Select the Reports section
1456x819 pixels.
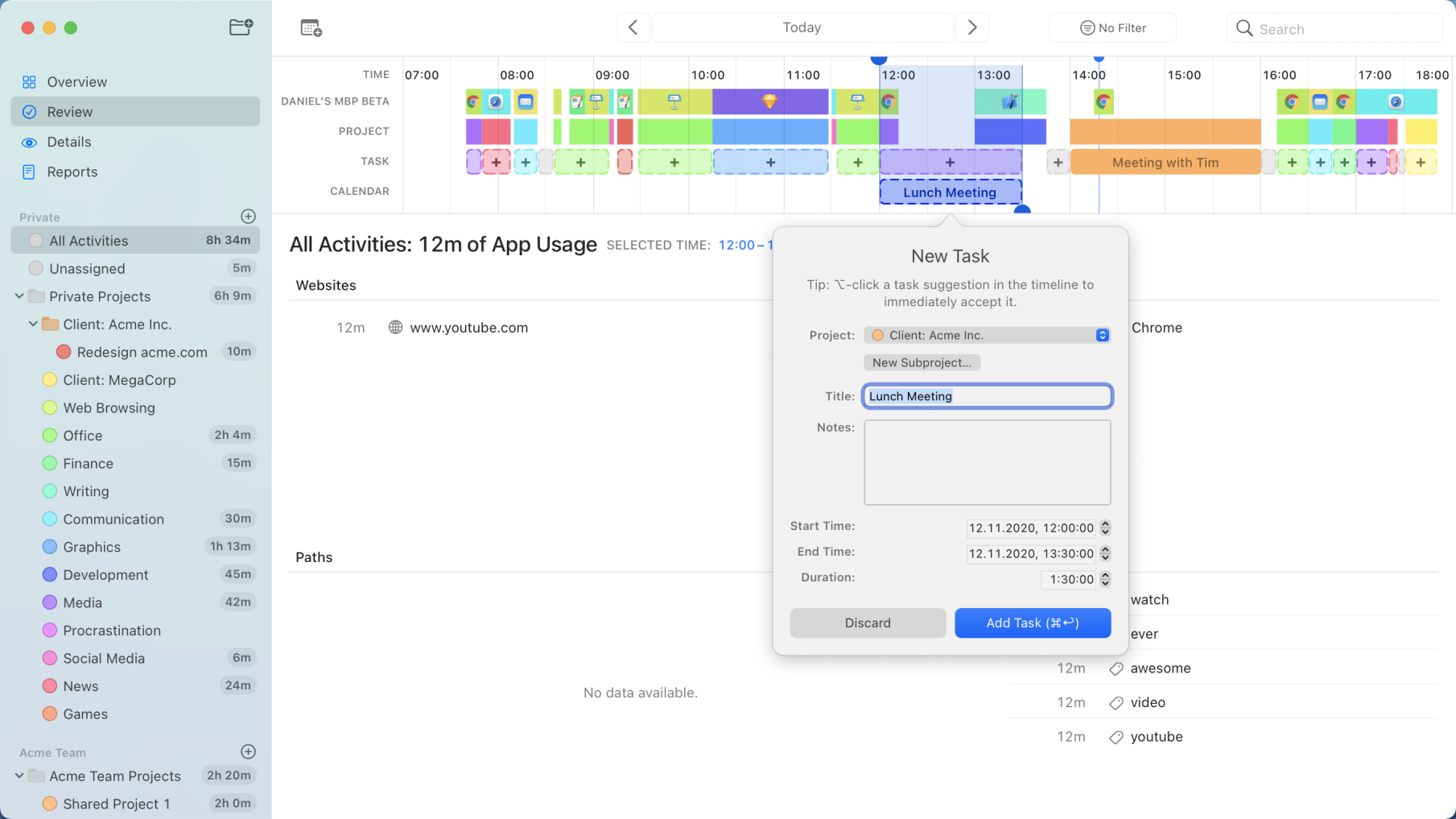tap(72, 172)
